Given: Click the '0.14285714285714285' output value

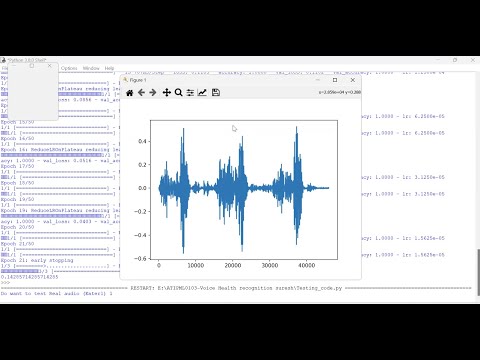Looking at the screenshot, I should coord(29,277).
